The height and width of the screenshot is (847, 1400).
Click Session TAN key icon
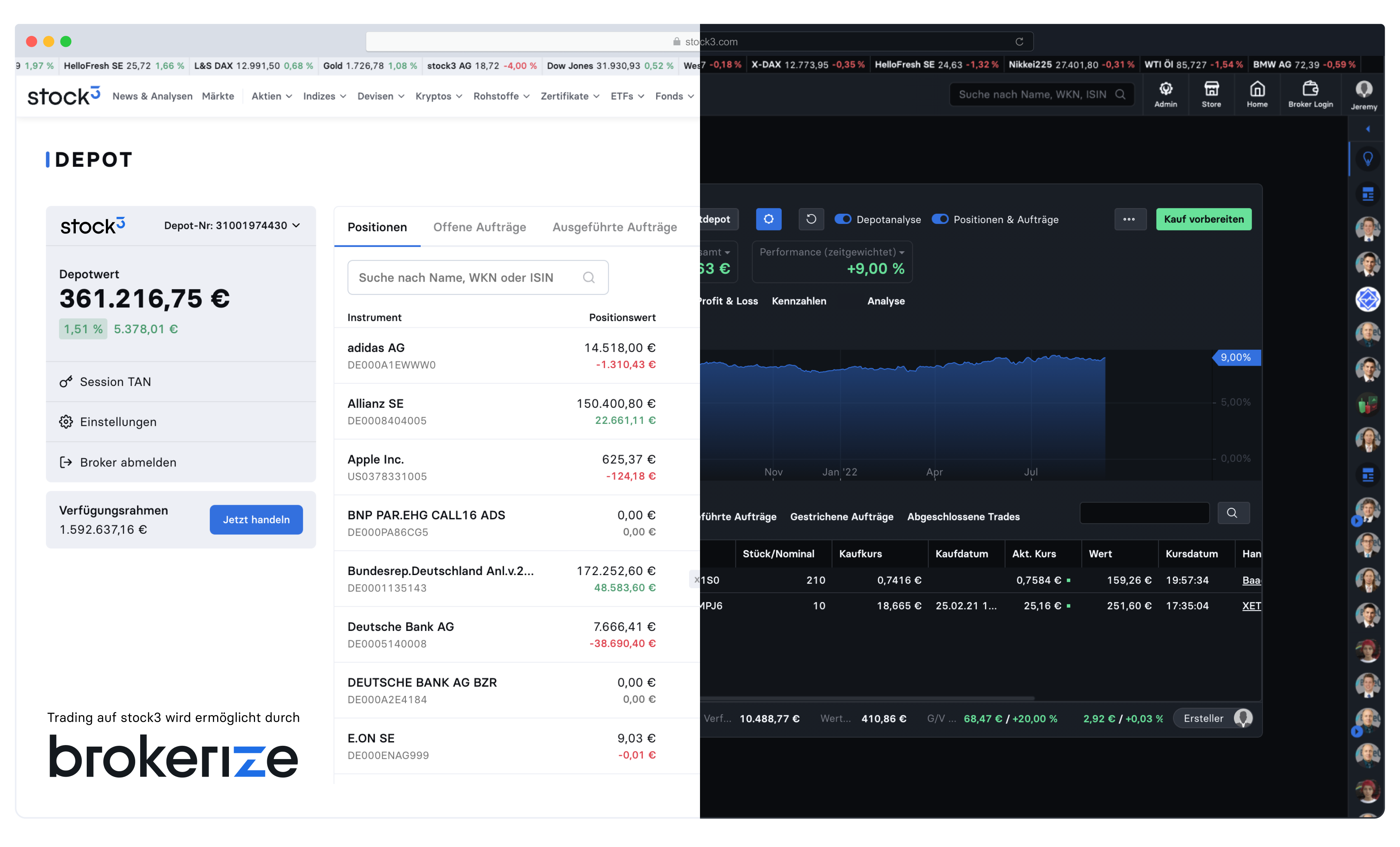[x=66, y=381]
